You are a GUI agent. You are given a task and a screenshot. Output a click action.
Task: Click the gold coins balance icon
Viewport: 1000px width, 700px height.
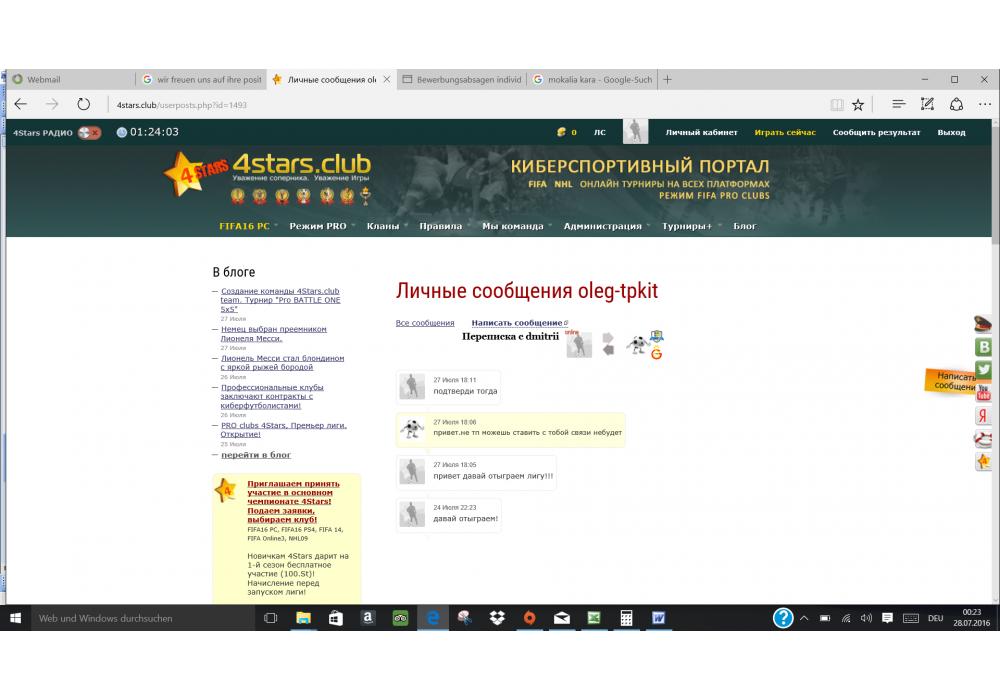click(562, 132)
